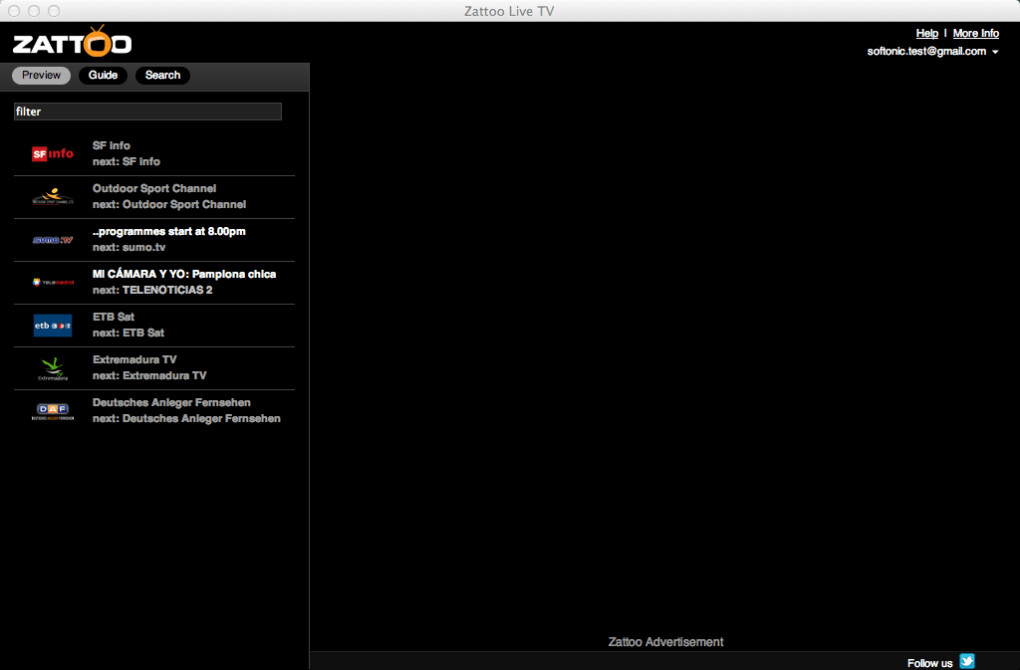
Task: Click 'next: Deutsches Anleger Fernsehen' text
Action: 187,419
